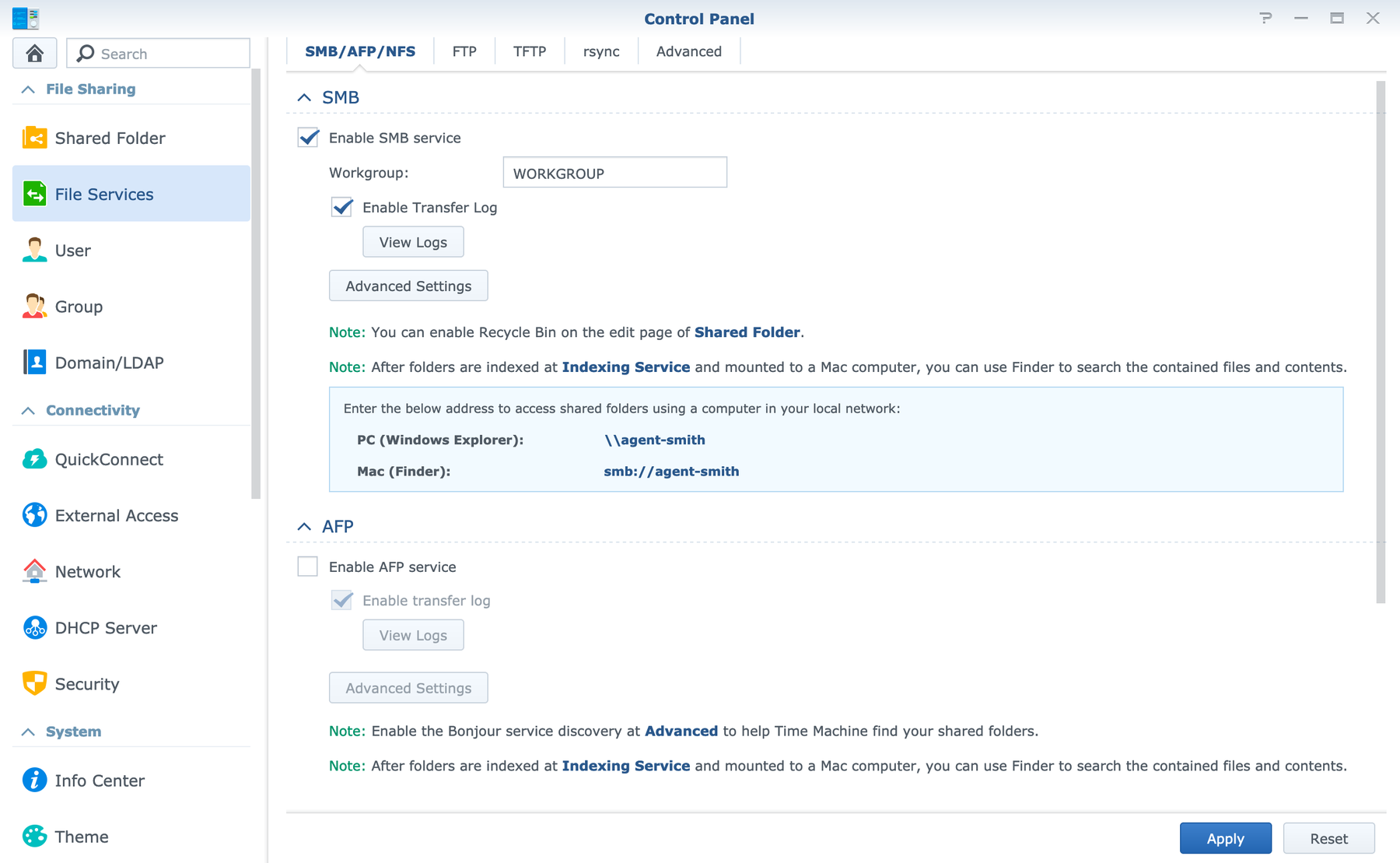Click the Workgroup text field
Viewport: 1400px width, 863px height.
pos(614,173)
